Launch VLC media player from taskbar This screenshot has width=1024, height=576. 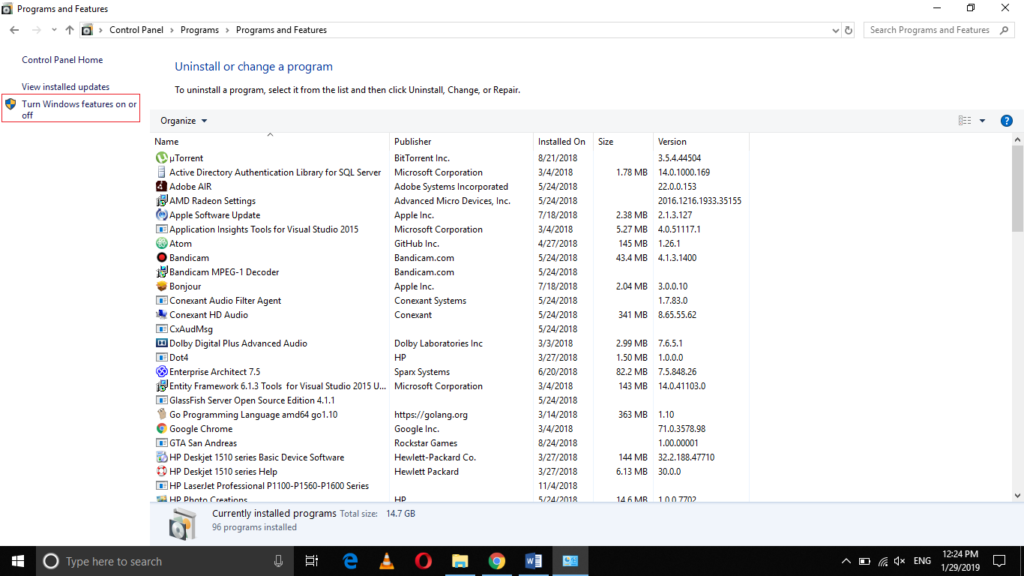387,561
